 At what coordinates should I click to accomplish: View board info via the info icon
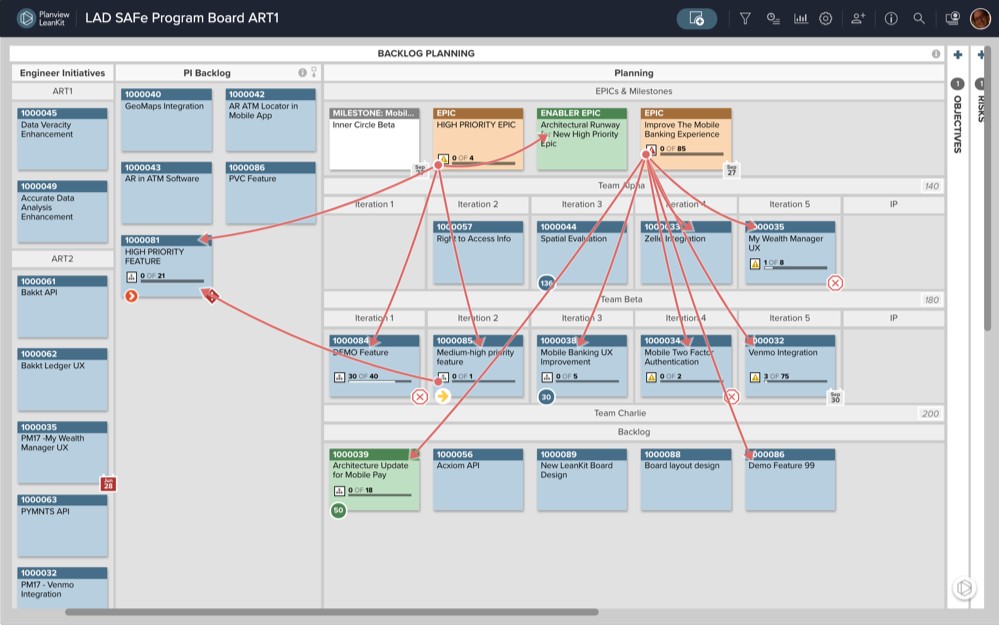[x=890, y=17]
